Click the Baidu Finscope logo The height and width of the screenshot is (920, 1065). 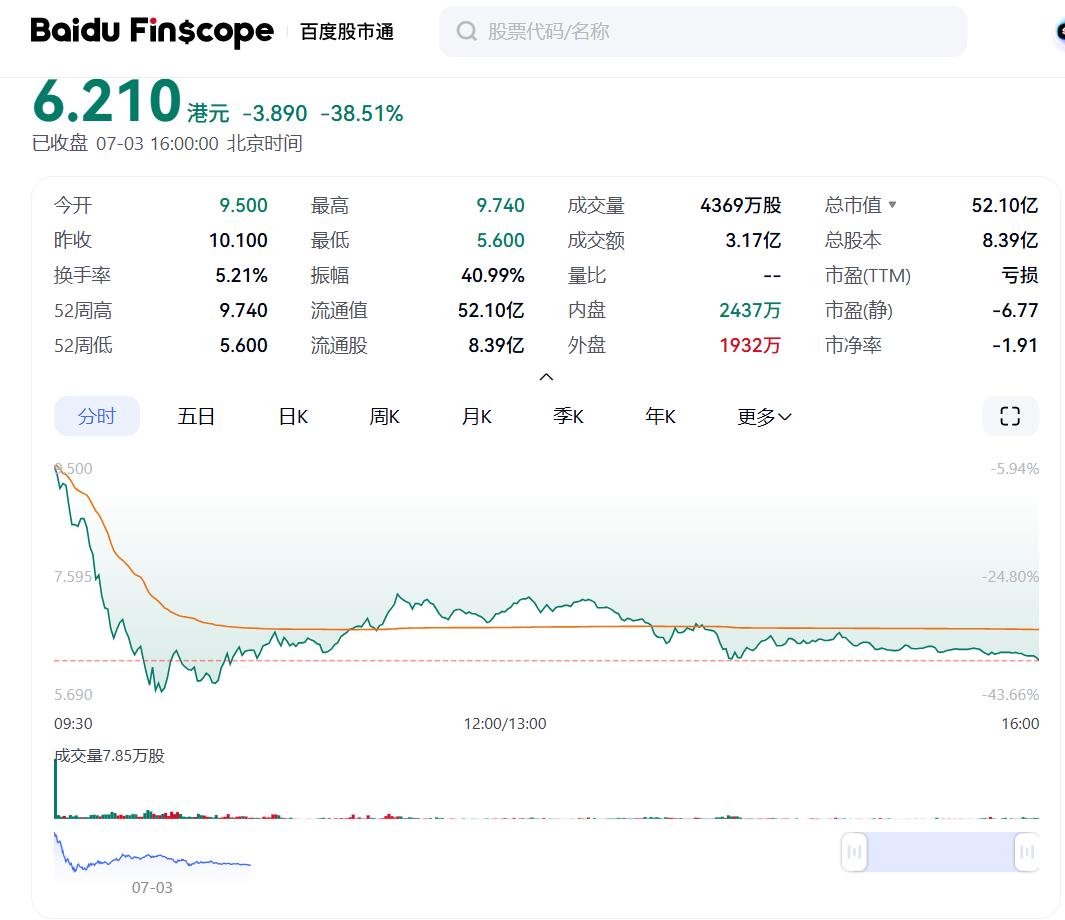coord(151,31)
